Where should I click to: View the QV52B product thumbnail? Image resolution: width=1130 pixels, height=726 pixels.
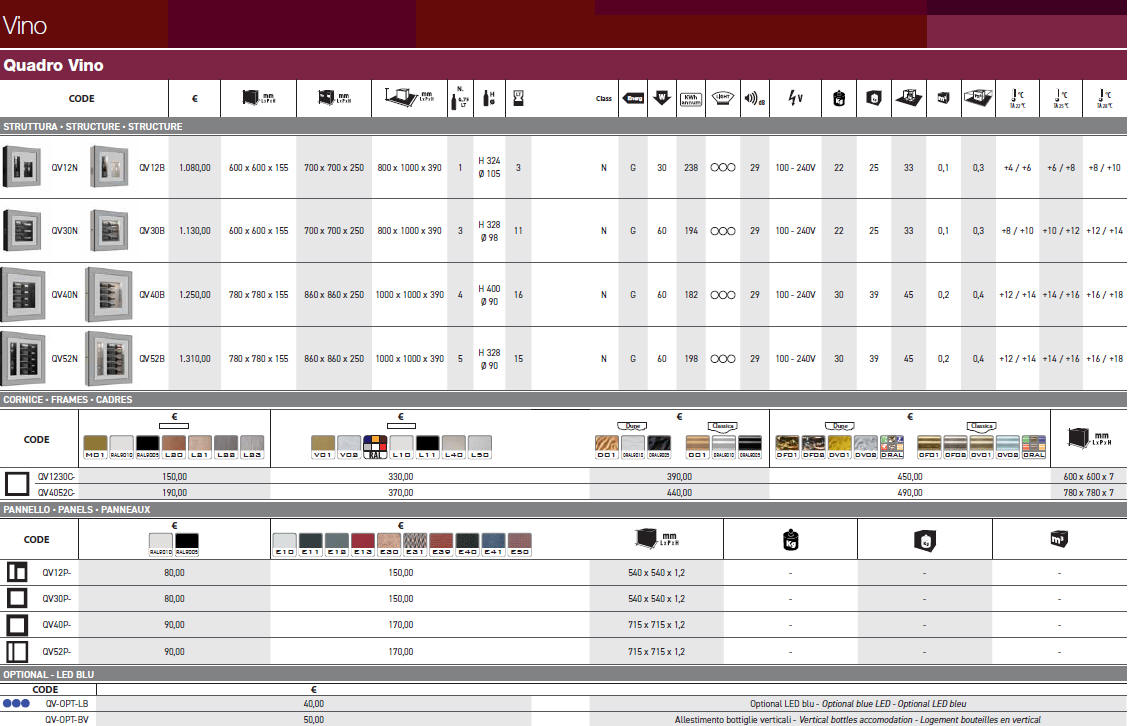pos(109,358)
